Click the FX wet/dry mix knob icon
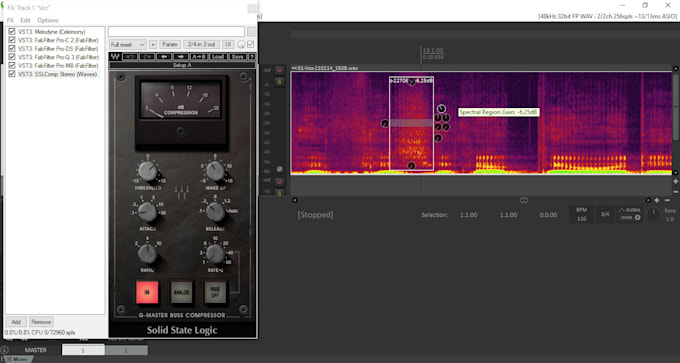 point(241,44)
